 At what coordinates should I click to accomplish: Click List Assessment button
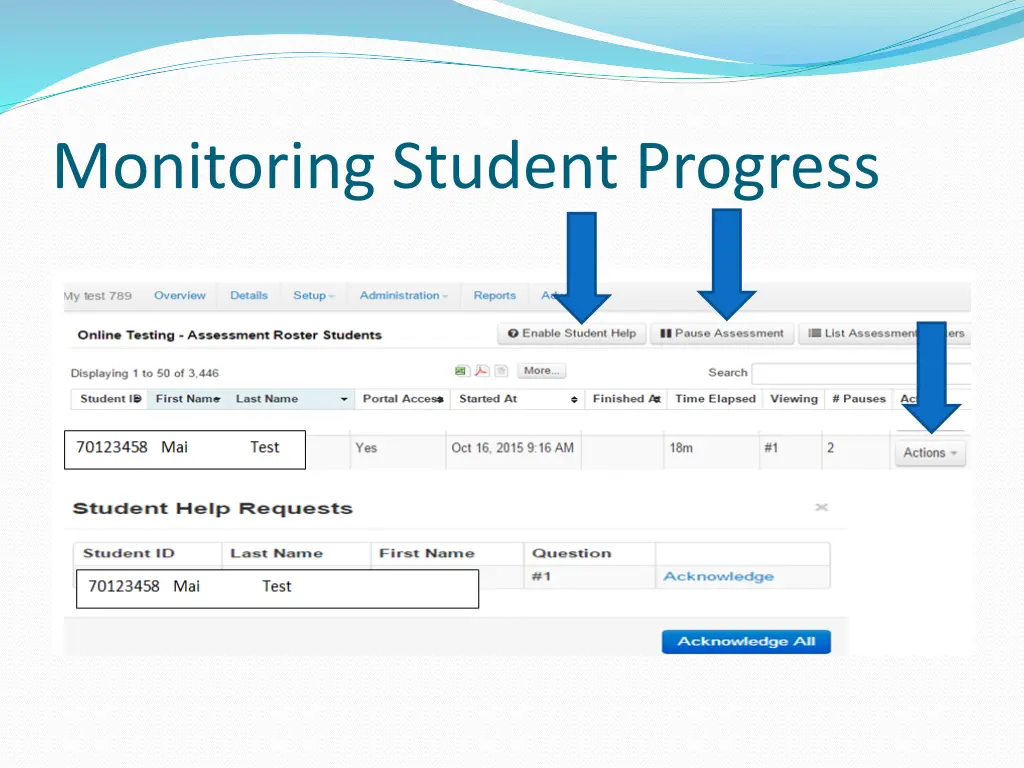tap(884, 334)
